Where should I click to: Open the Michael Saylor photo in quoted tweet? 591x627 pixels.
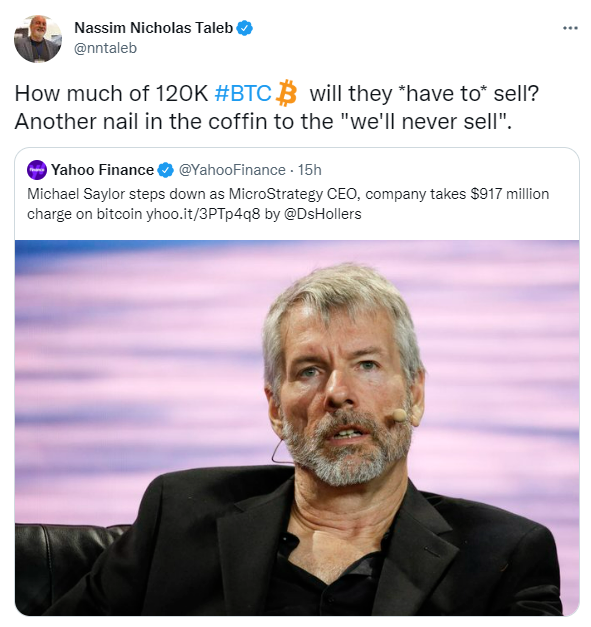coord(297,428)
